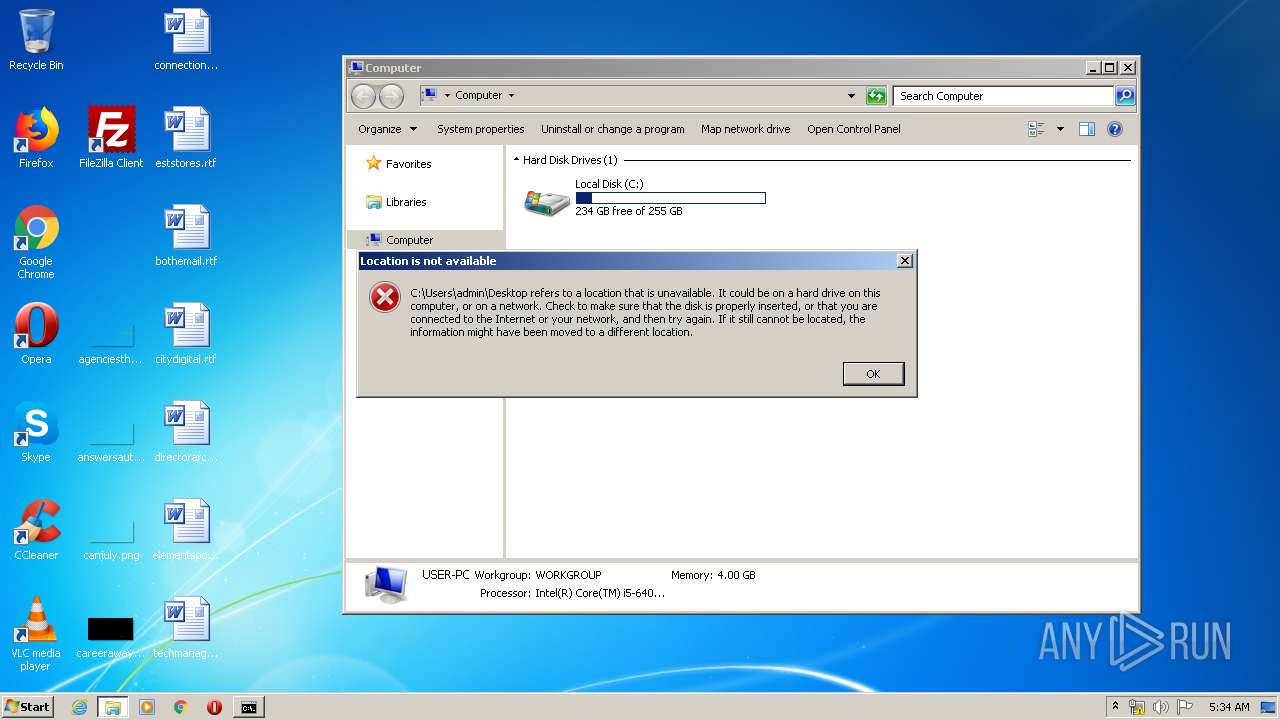Click the network tray icon
This screenshot has height=720, width=1280.
1137,707
